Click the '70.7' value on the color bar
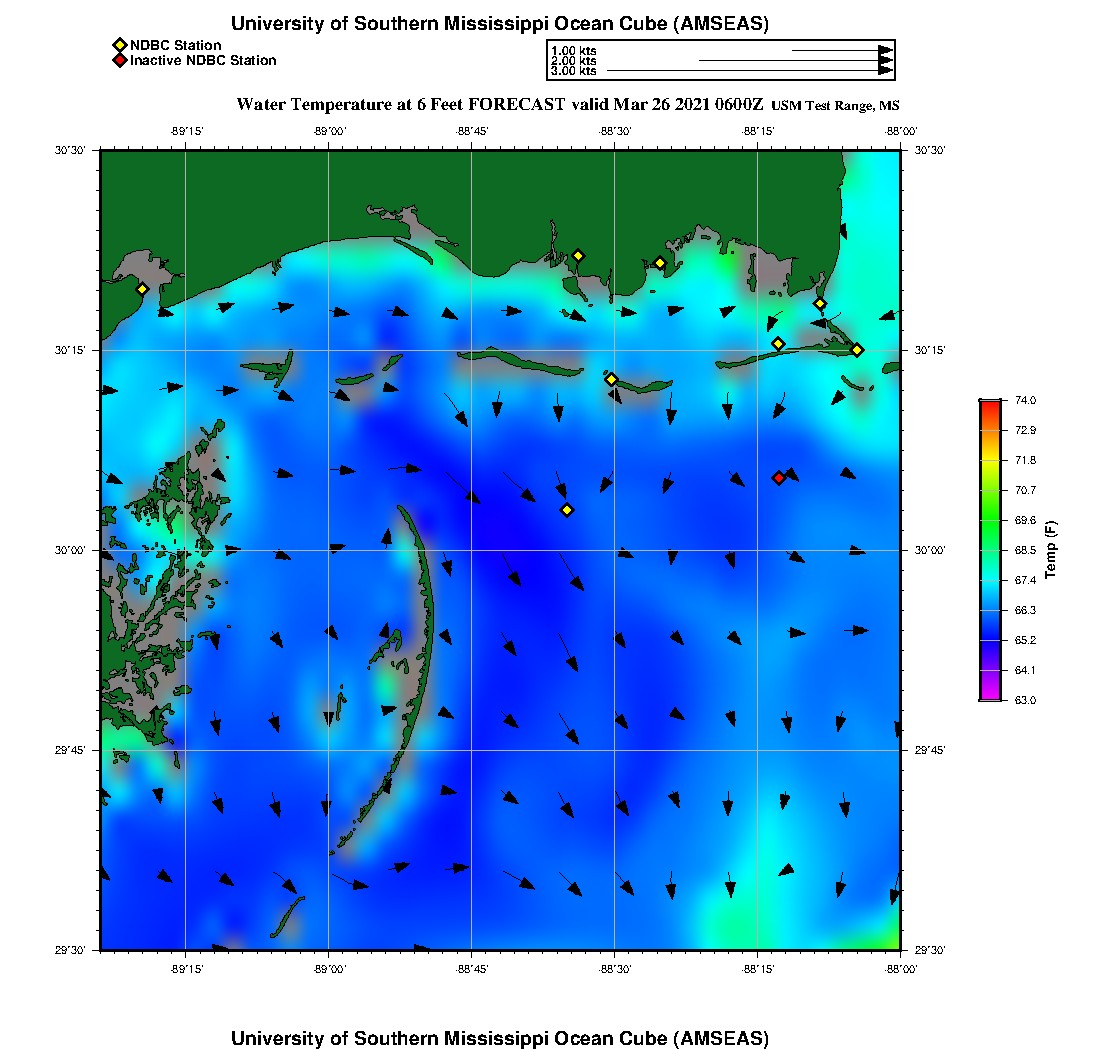The image size is (1100, 1050). [1025, 490]
